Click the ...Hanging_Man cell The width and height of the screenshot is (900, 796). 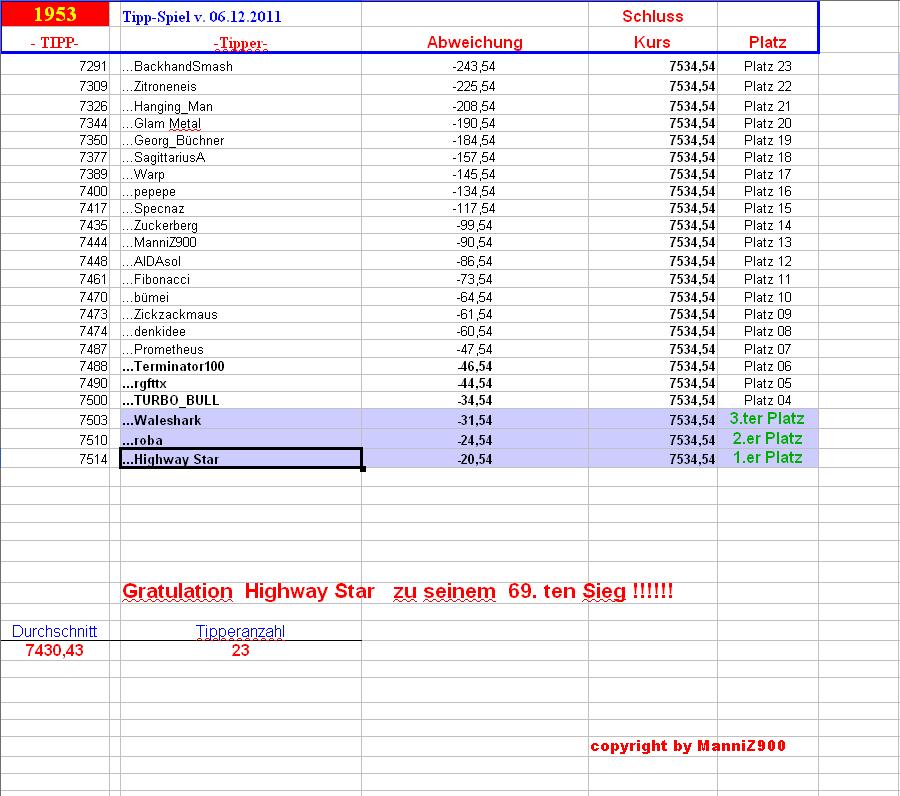coord(240,106)
